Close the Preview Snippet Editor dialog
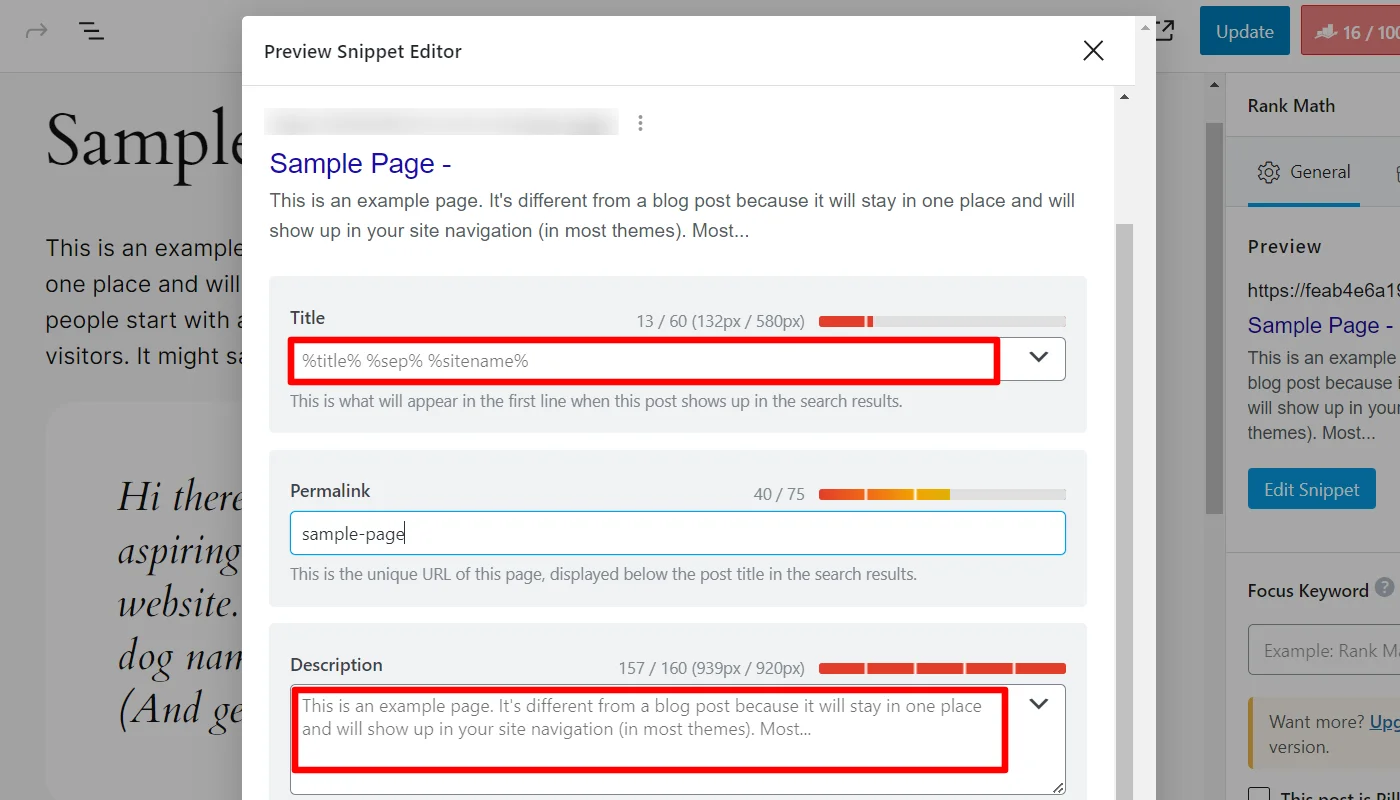 [x=1093, y=51]
